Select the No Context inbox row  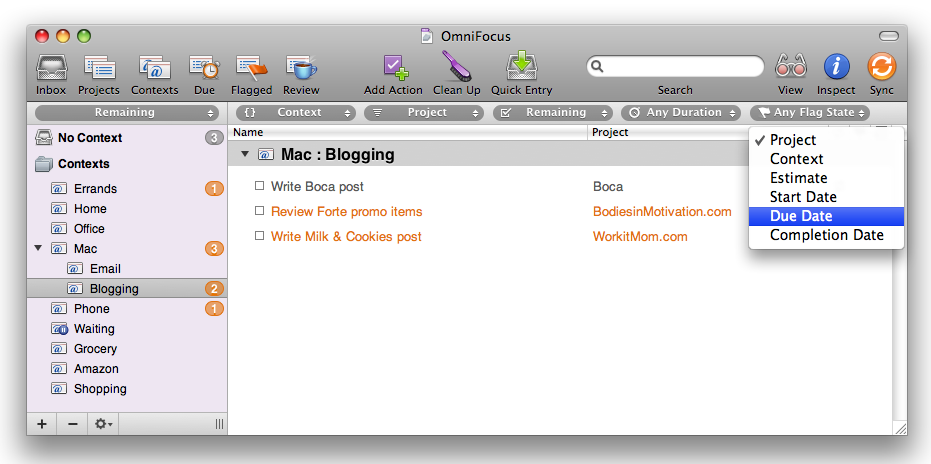point(127,138)
